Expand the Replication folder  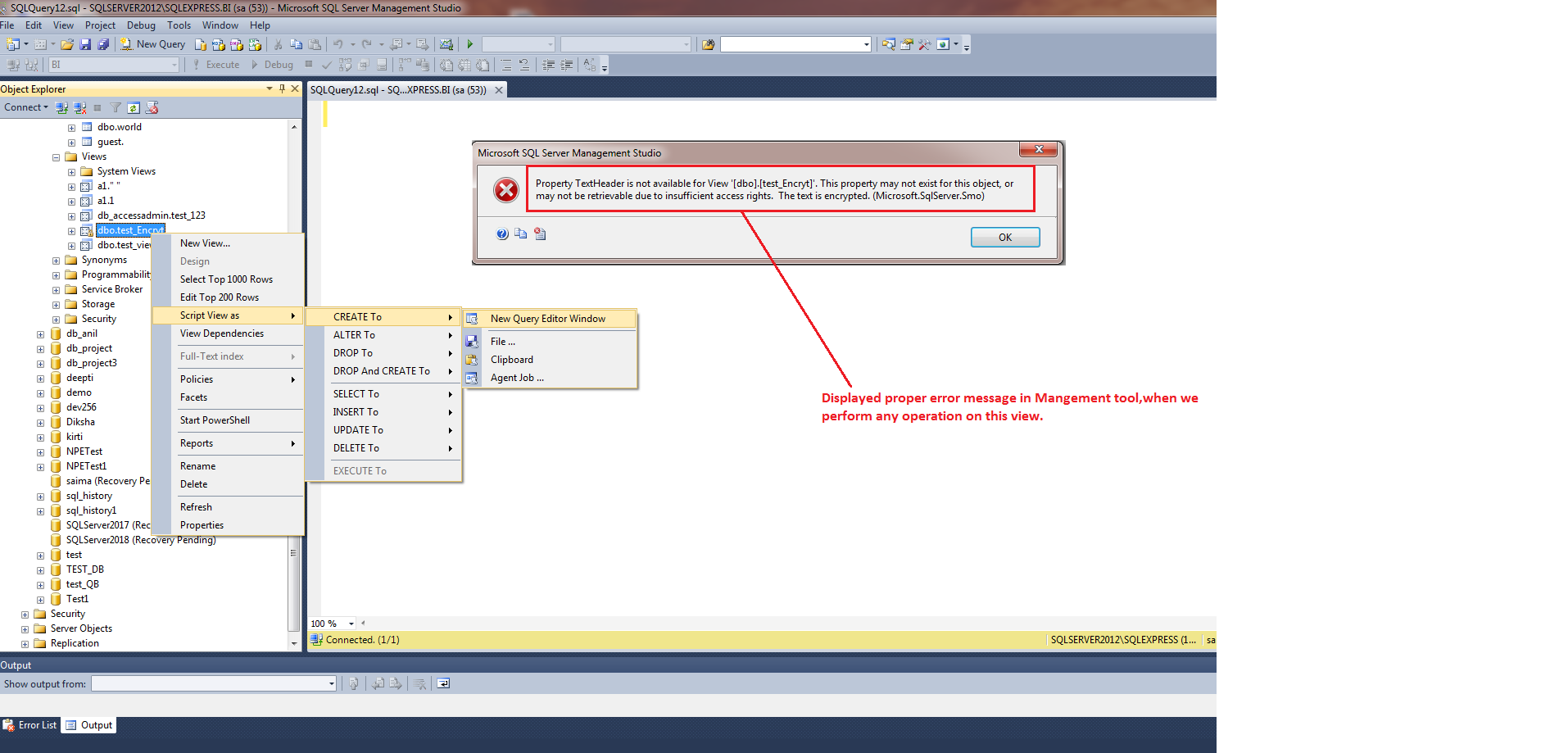(x=25, y=644)
